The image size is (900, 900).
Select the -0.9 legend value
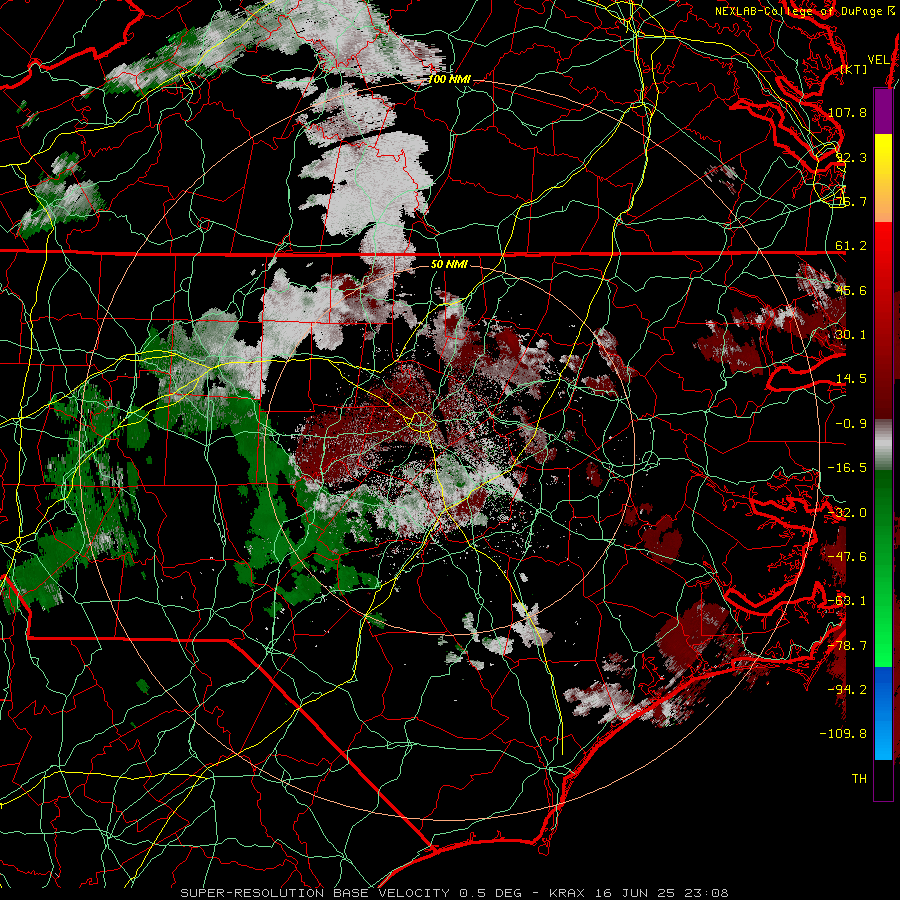coord(851,424)
